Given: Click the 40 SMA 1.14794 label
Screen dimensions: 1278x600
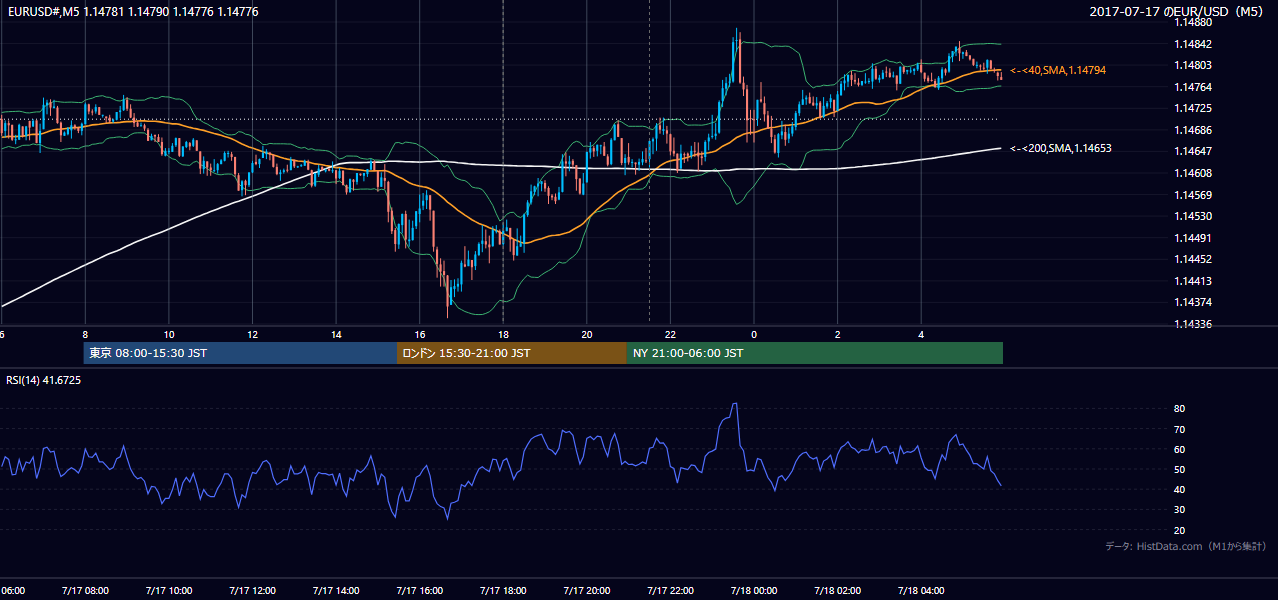Looking at the screenshot, I should [1058, 71].
